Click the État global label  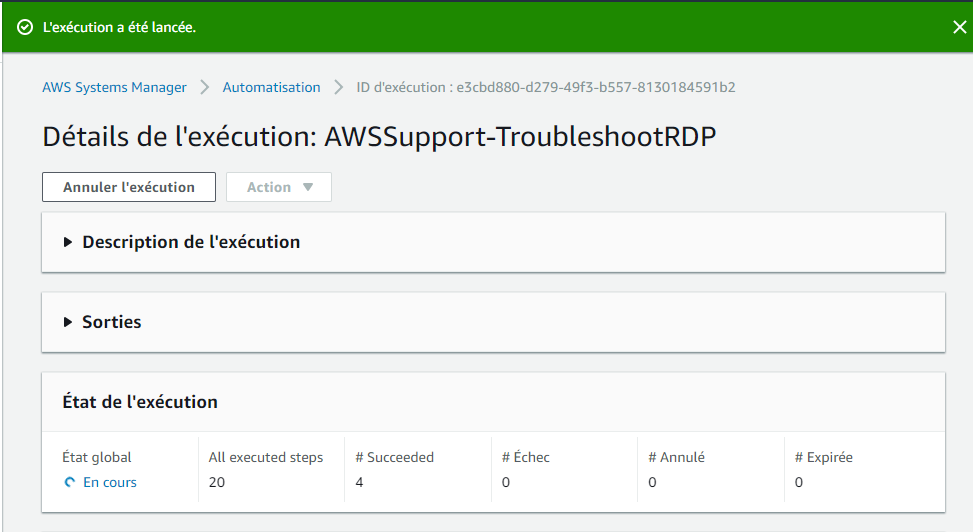pos(97,458)
